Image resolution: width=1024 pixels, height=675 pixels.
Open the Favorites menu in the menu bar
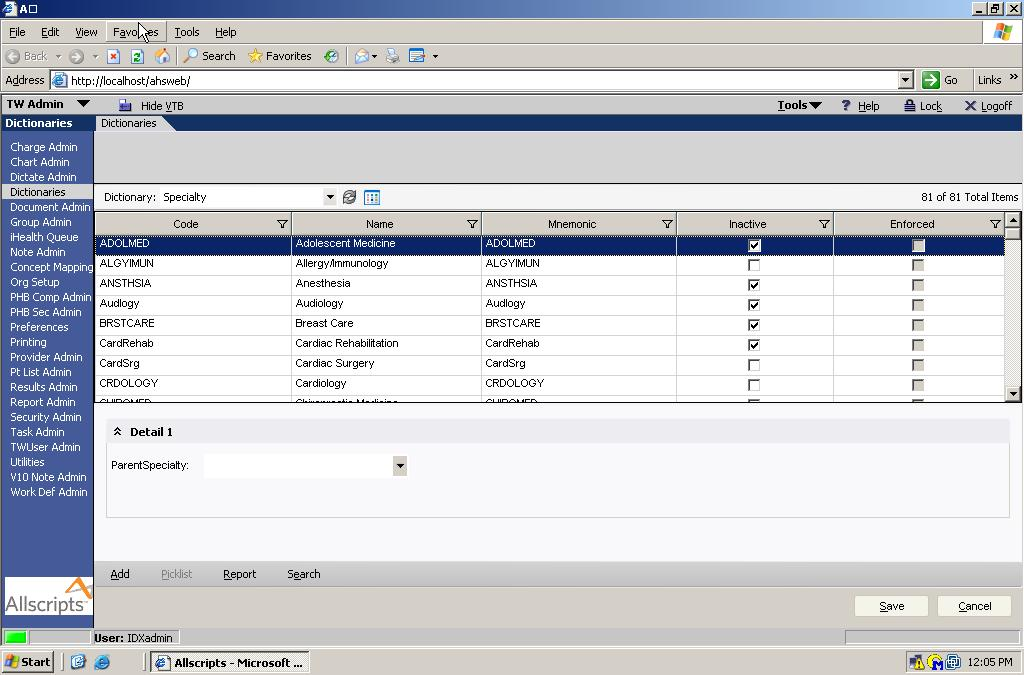(135, 31)
